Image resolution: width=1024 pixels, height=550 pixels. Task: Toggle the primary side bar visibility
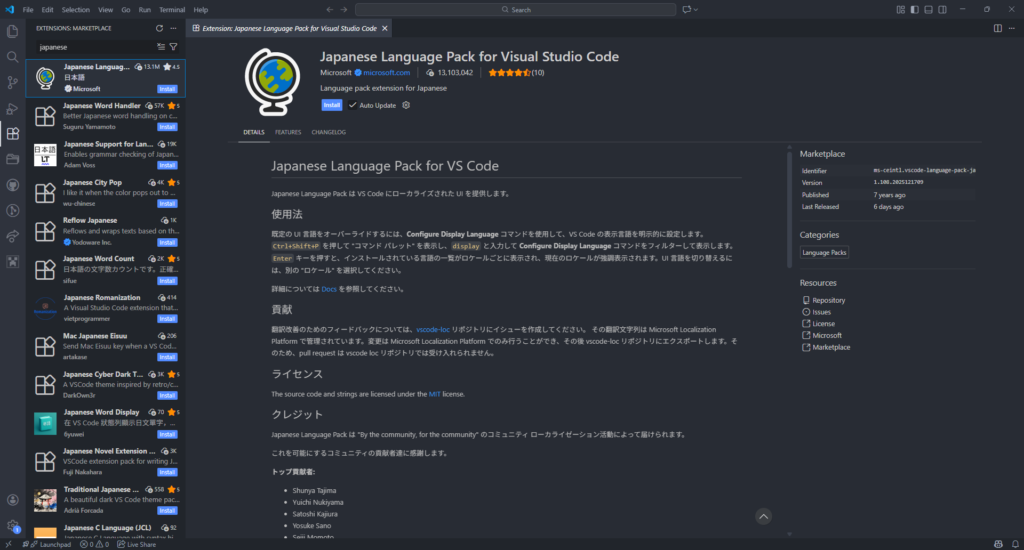click(915, 9)
